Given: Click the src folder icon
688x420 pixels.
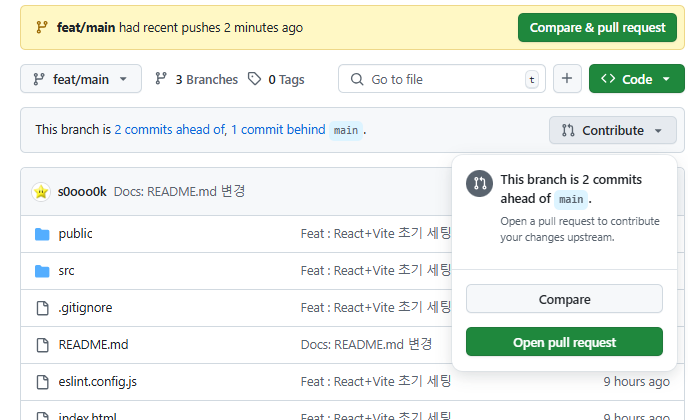Looking at the screenshot, I should 42,271.
